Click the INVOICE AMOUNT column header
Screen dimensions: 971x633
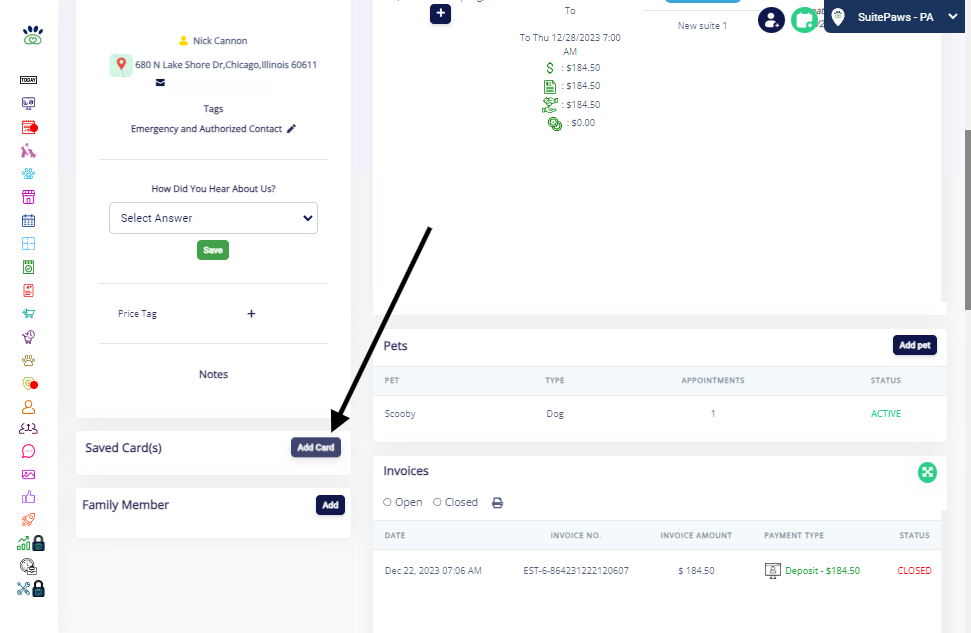pos(696,535)
